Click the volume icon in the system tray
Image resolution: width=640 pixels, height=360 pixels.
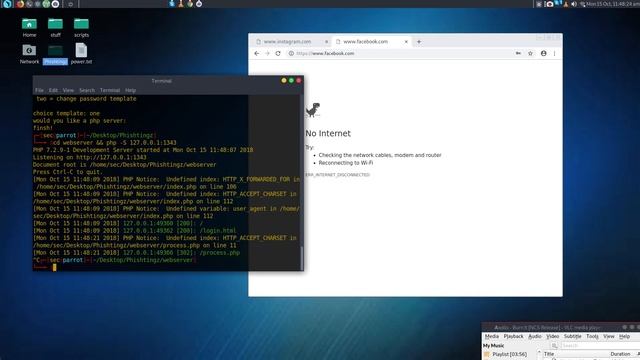point(574,4)
